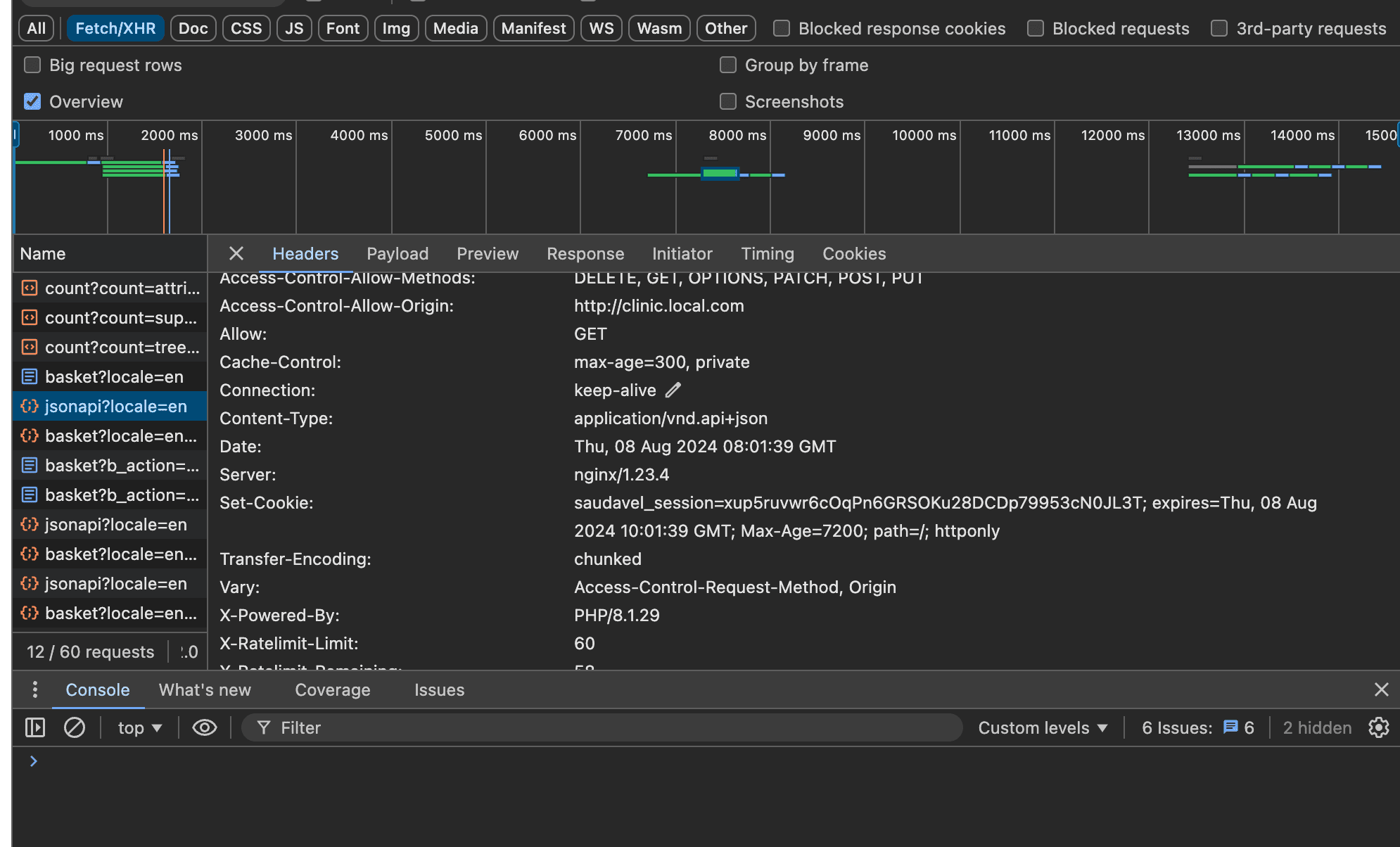Filter by Img requests

[x=396, y=28]
